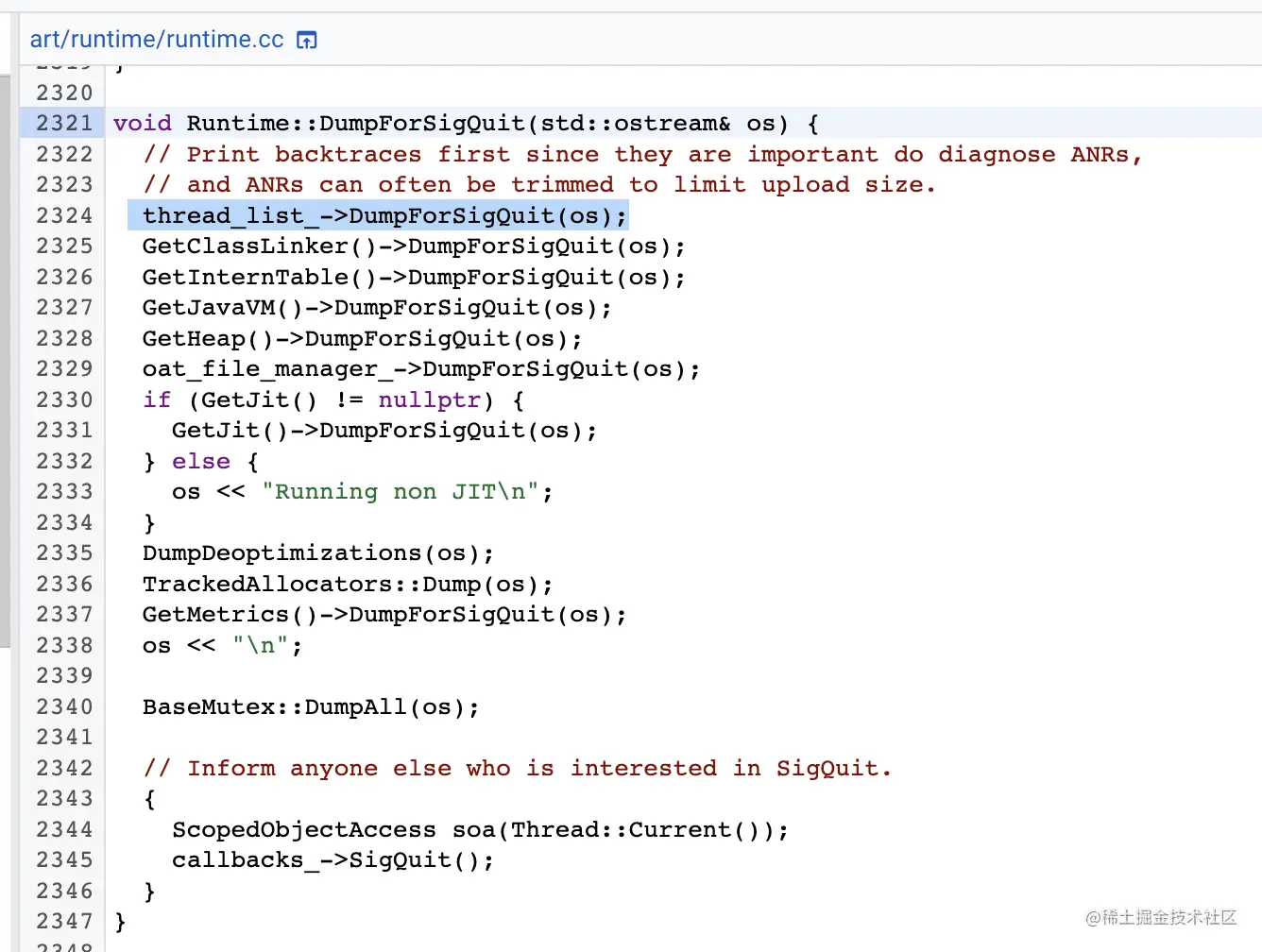Image resolution: width=1262 pixels, height=952 pixels.
Task: Click the 'and ANRs can often be trimmed' comment
Action: [539, 185]
